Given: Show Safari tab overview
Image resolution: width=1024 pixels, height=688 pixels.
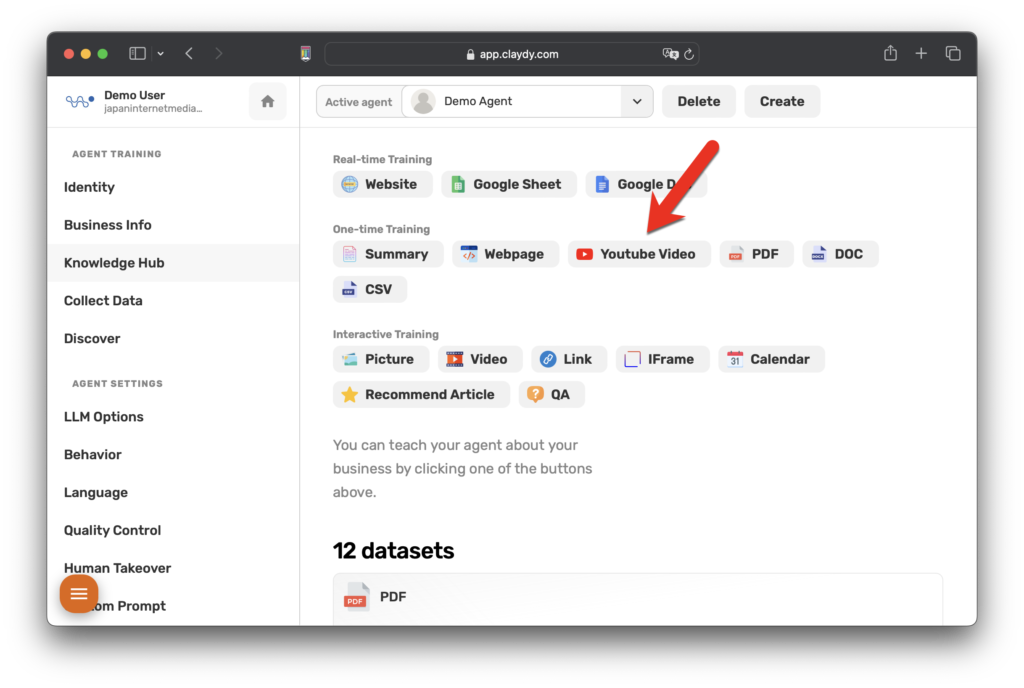Looking at the screenshot, I should pyautogui.click(x=953, y=54).
